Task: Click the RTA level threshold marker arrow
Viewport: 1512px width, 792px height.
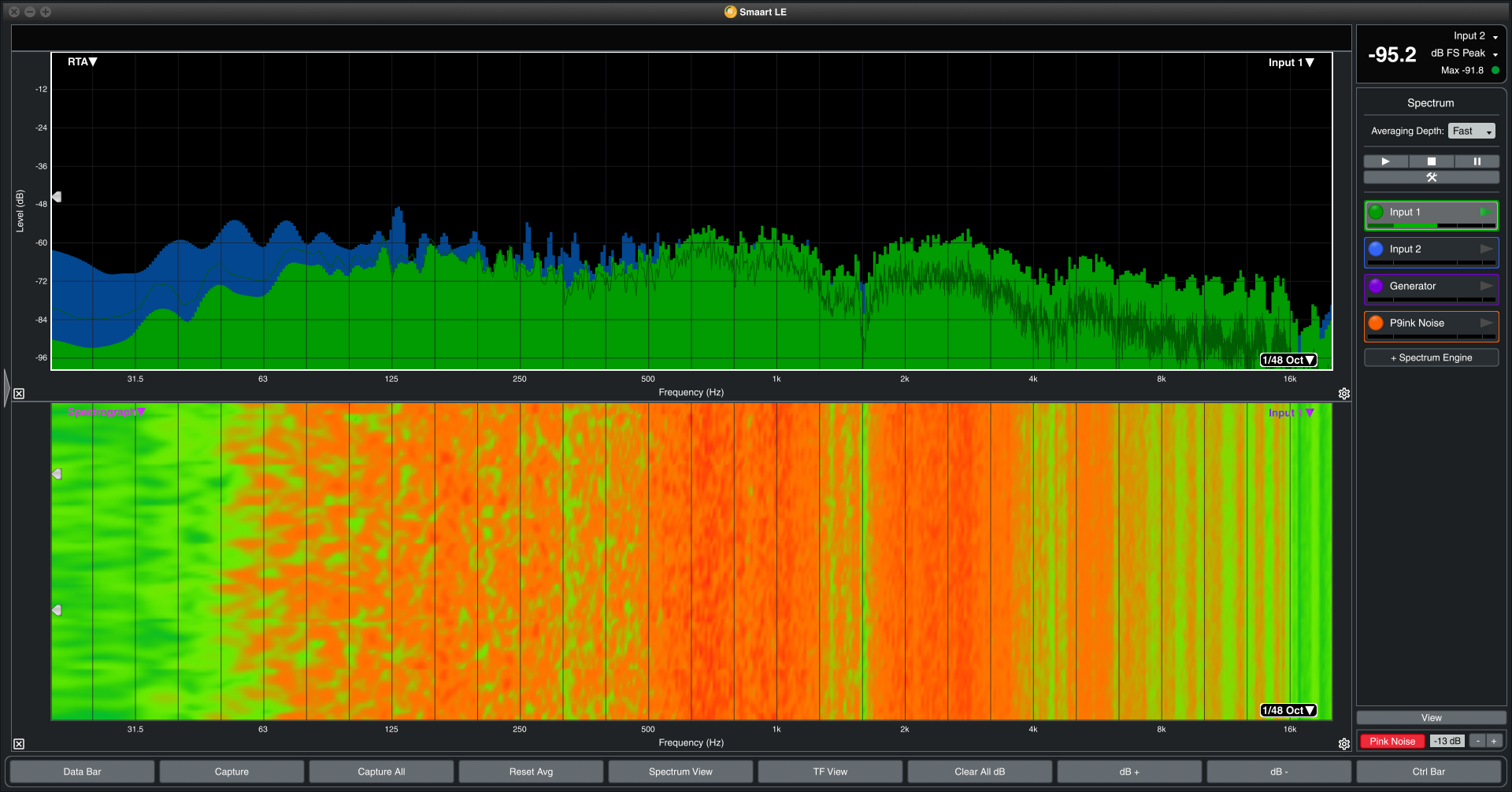Action: pos(57,197)
